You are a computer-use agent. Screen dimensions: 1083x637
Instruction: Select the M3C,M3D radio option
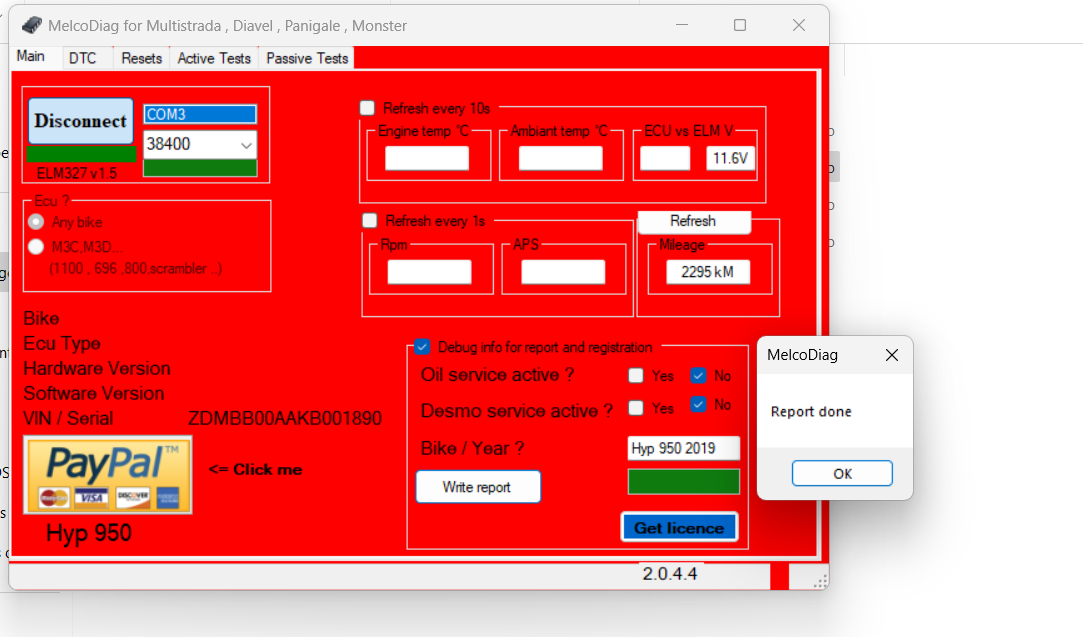click(37, 247)
